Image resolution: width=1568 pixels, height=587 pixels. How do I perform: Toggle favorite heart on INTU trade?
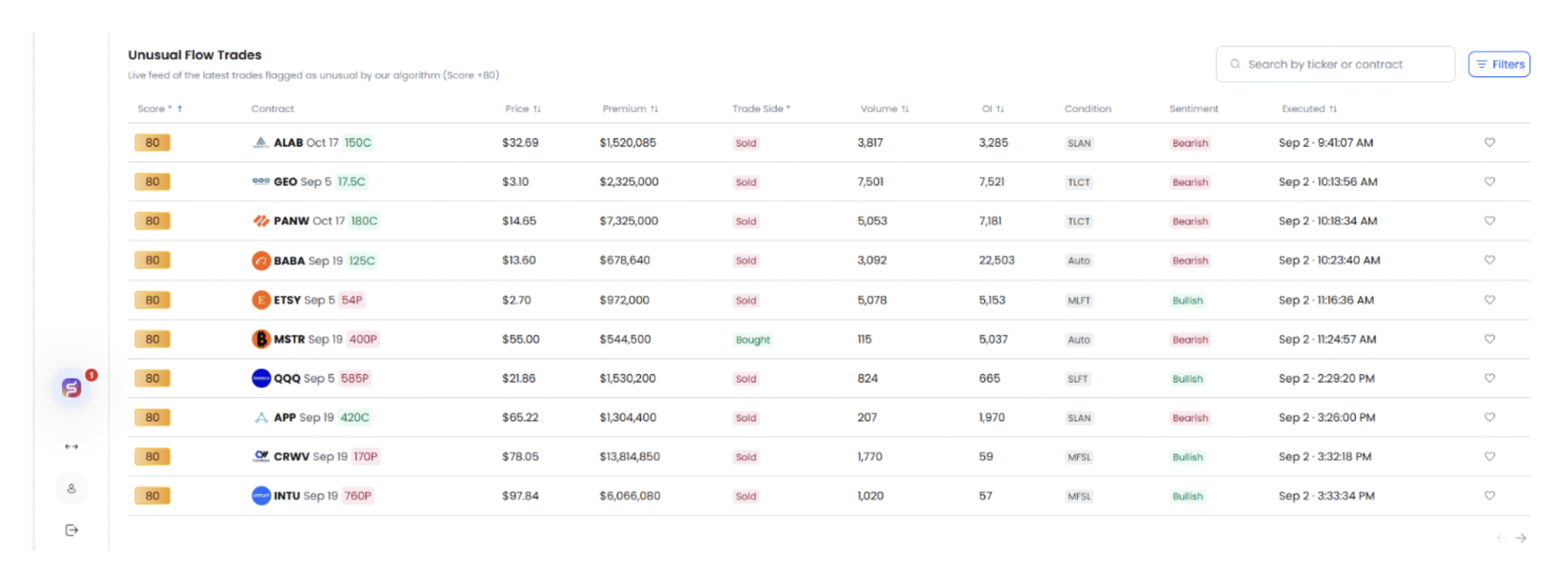point(1489,495)
